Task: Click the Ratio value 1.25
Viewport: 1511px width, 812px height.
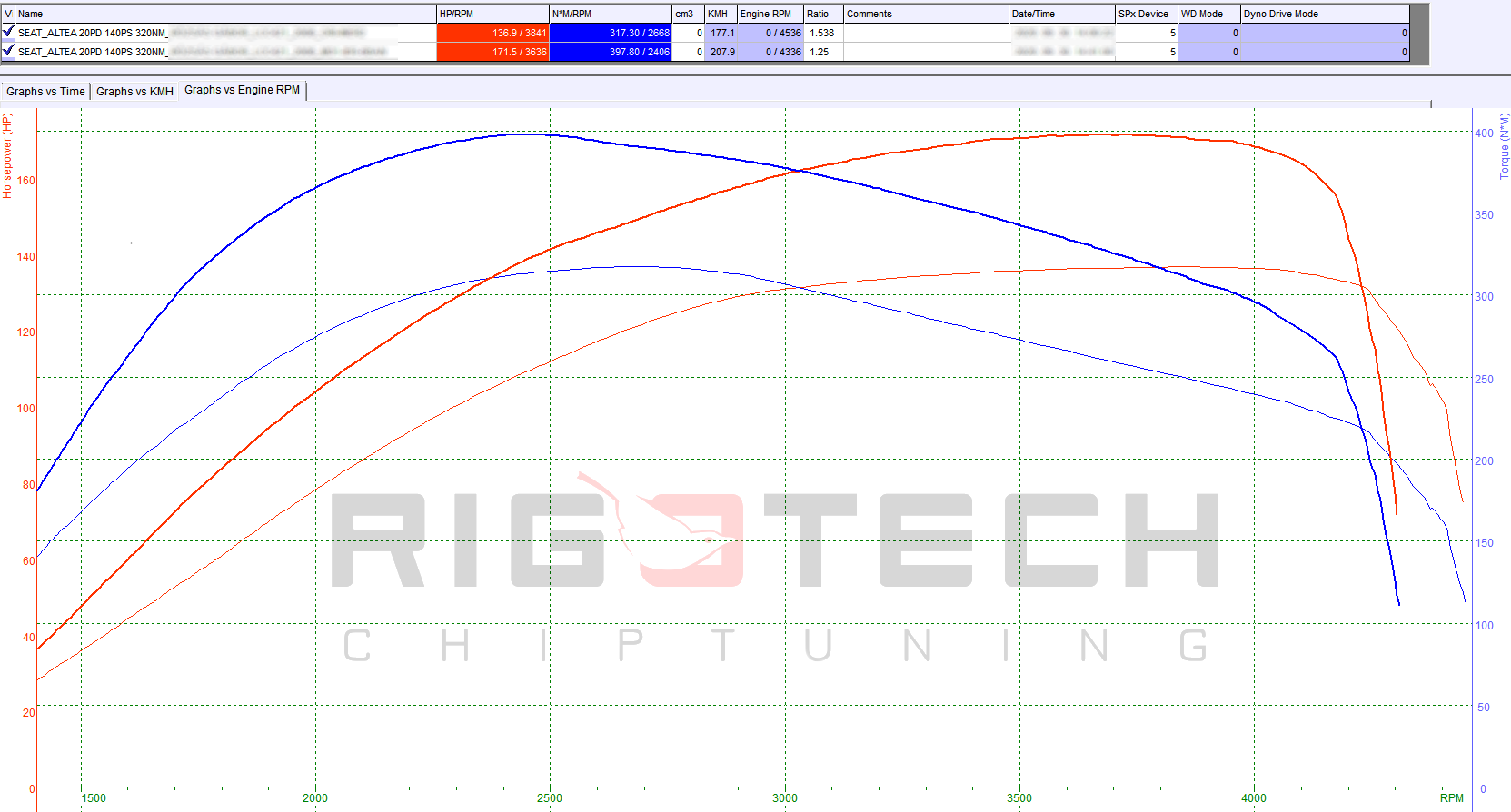Action: [823, 52]
